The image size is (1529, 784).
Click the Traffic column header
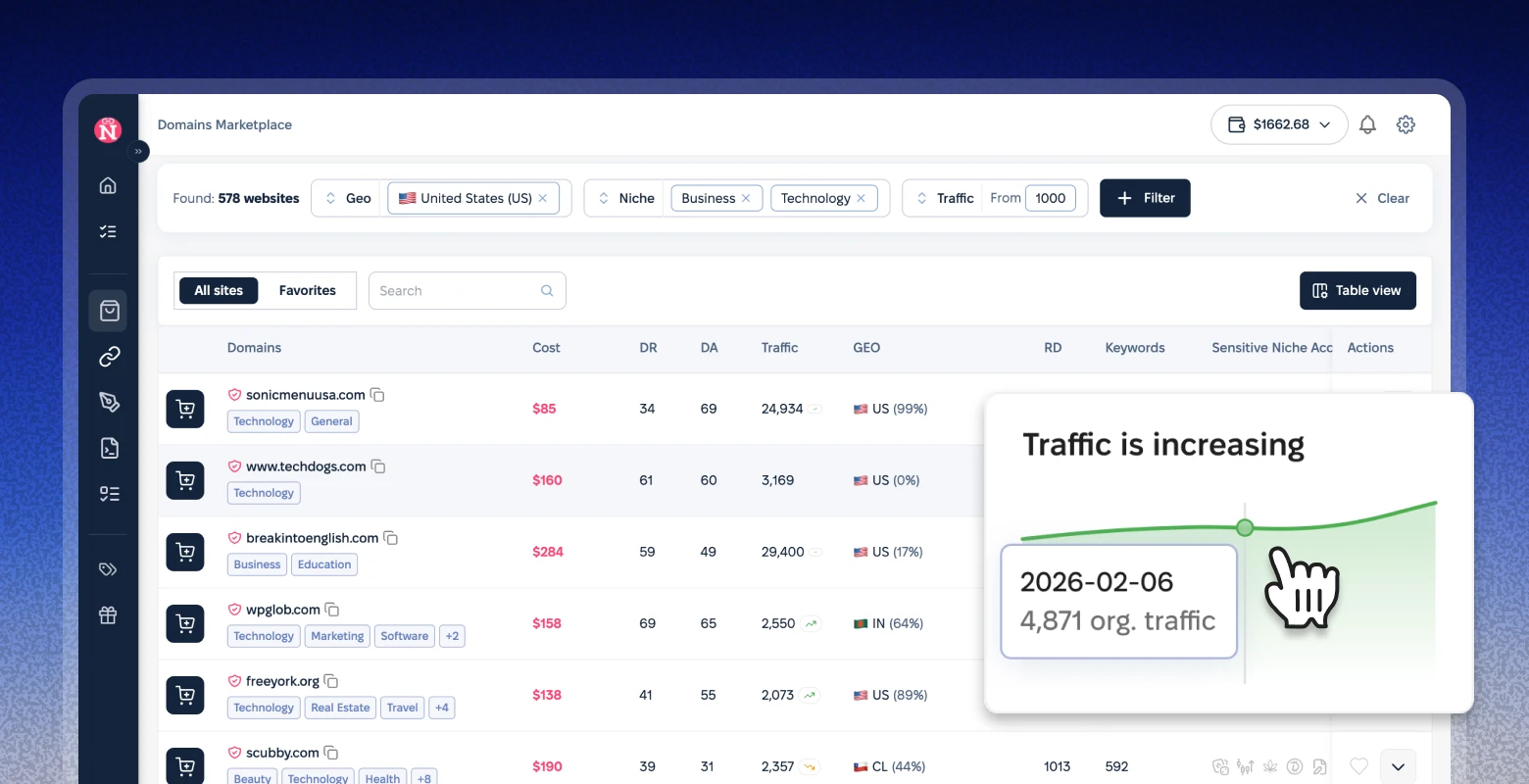click(x=779, y=348)
